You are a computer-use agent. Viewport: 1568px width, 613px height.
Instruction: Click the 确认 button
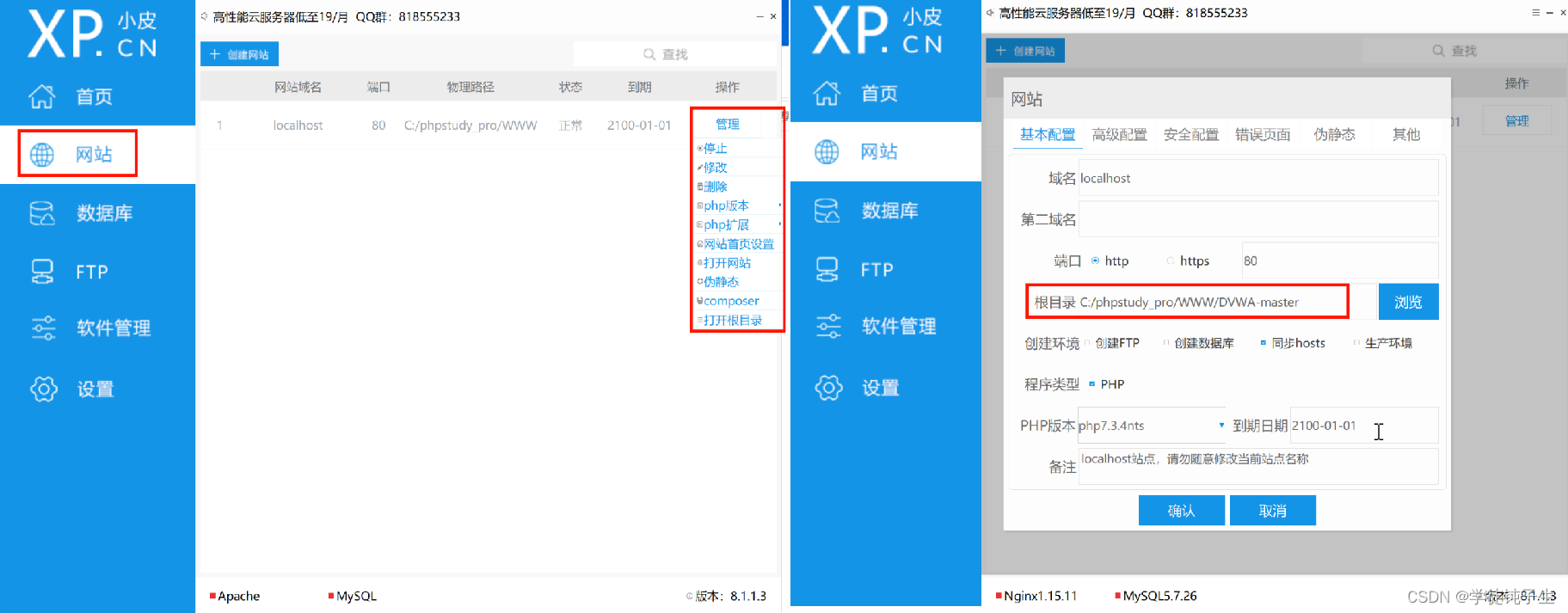(x=1181, y=511)
